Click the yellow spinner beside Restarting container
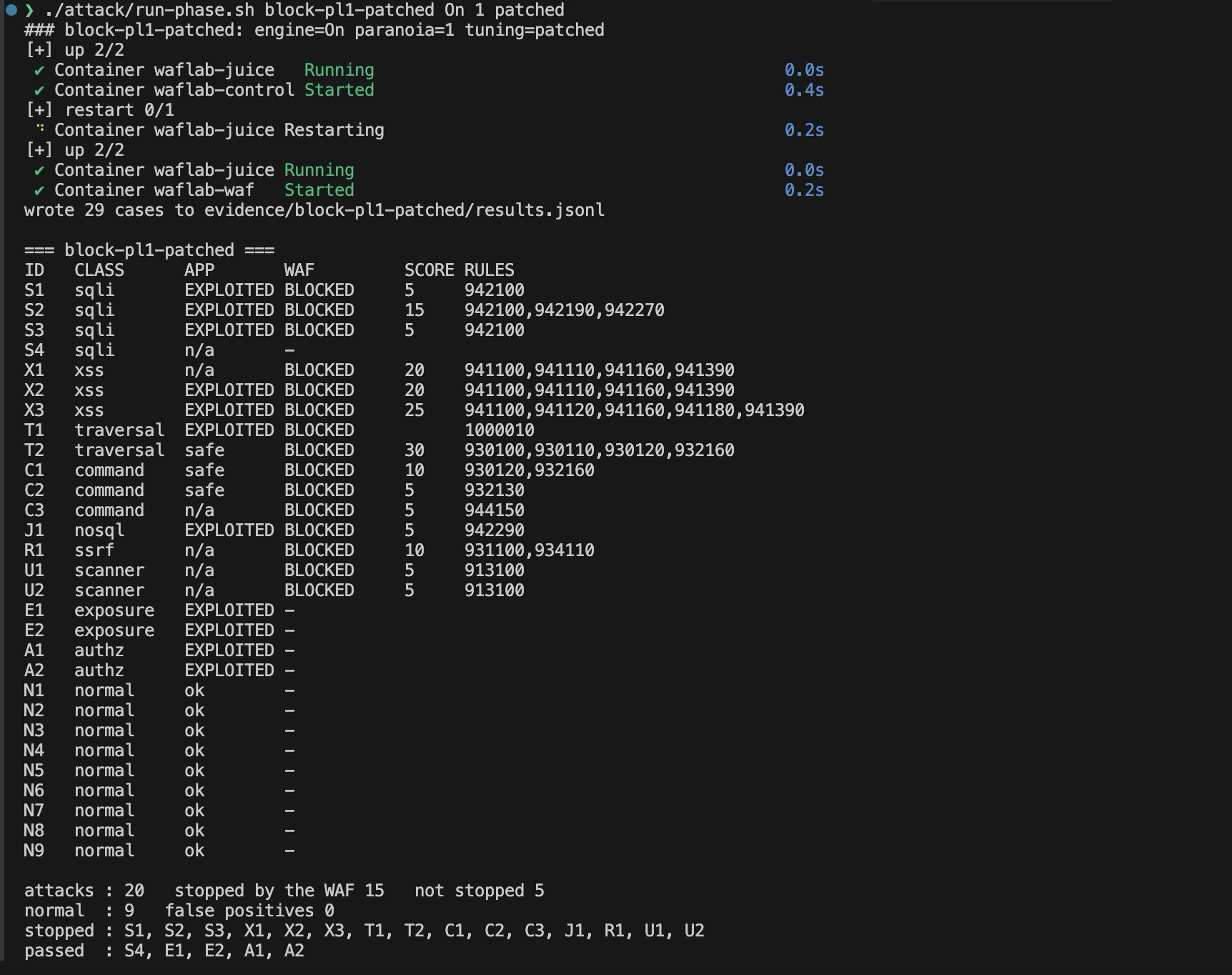The width and height of the screenshot is (1232, 975). (41, 129)
